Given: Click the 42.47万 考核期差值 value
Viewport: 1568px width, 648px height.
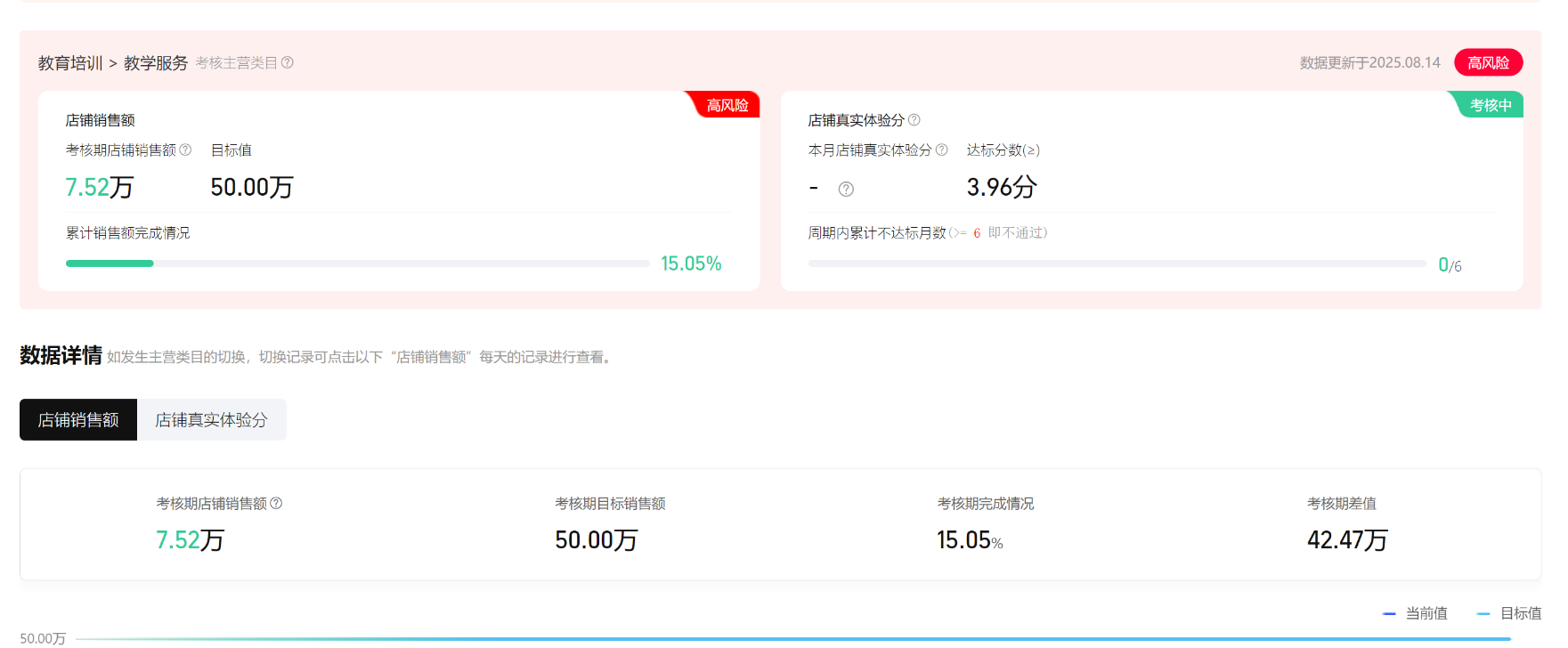Looking at the screenshot, I should click(1346, 540).
